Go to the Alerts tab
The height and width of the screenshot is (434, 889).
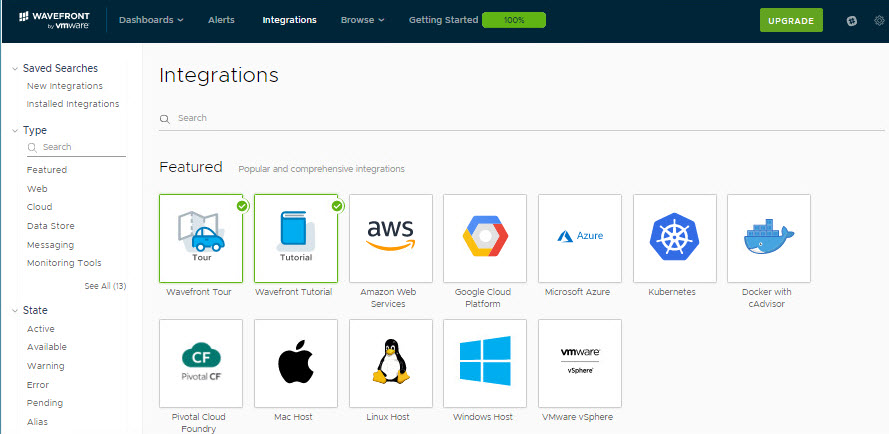223,20
